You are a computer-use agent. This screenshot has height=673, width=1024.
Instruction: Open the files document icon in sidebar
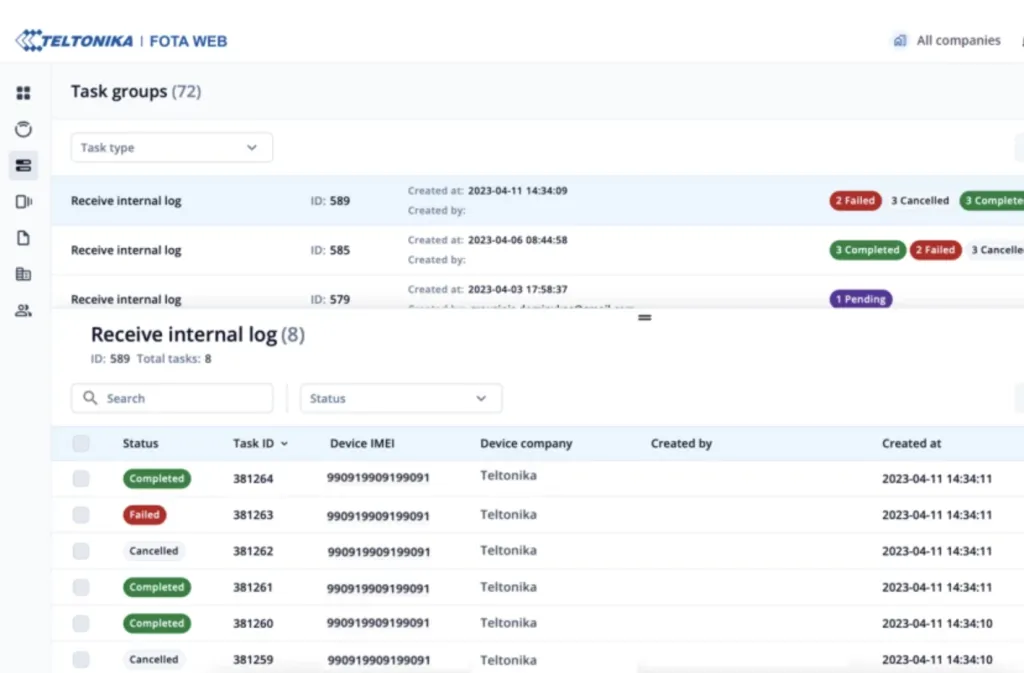pos(23,238)
